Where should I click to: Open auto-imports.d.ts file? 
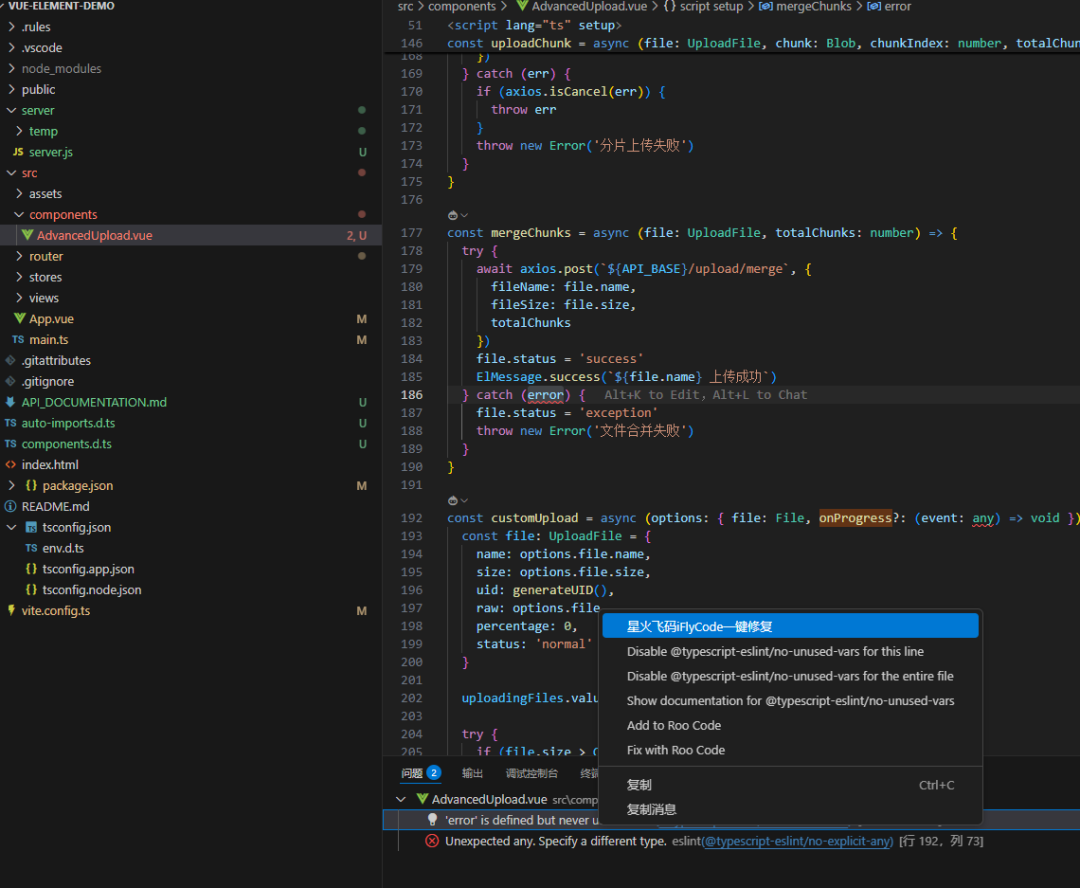tap(68, 423)
